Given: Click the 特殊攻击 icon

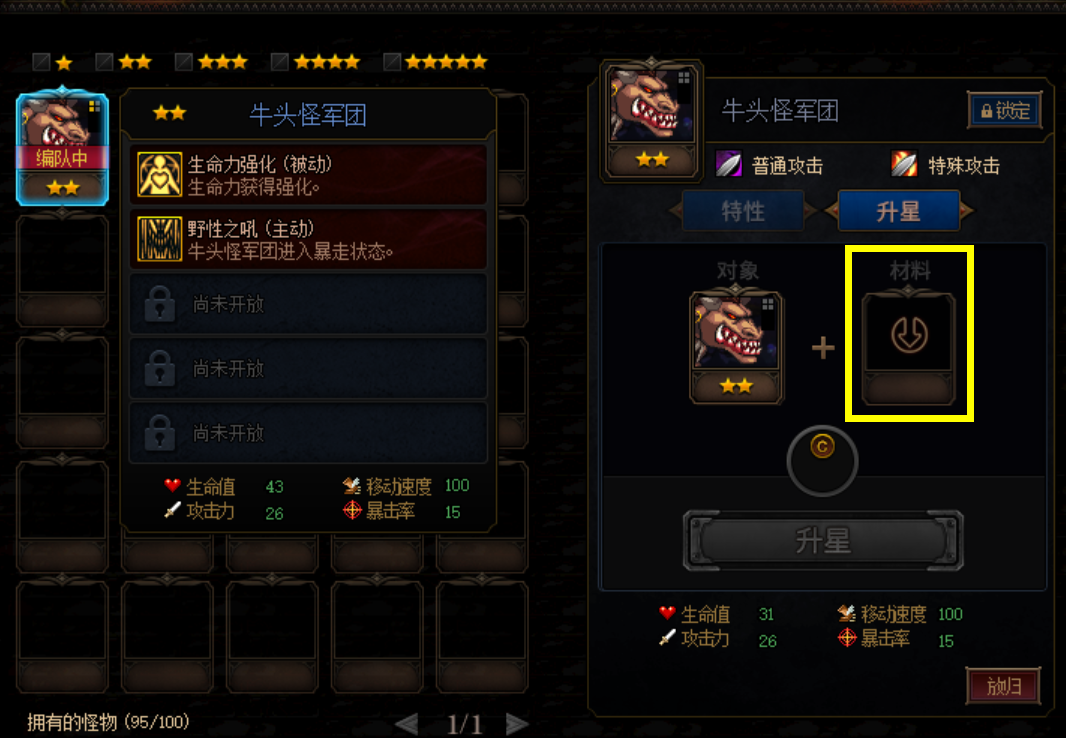Looking at the screenshot, I should coord(904,164).
